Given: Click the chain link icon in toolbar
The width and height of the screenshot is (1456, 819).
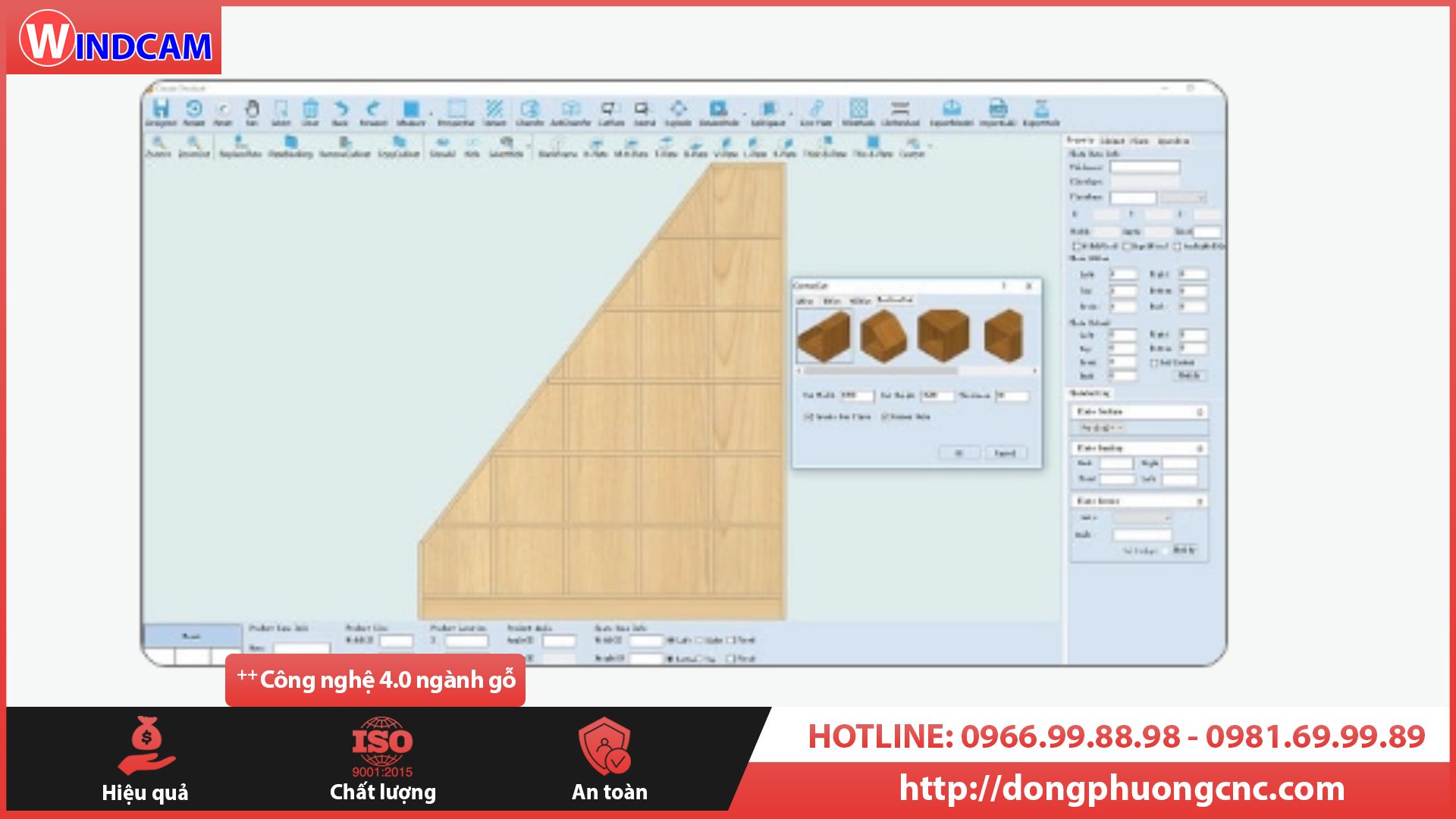Looking at the screenshot, I should [816, 108].
